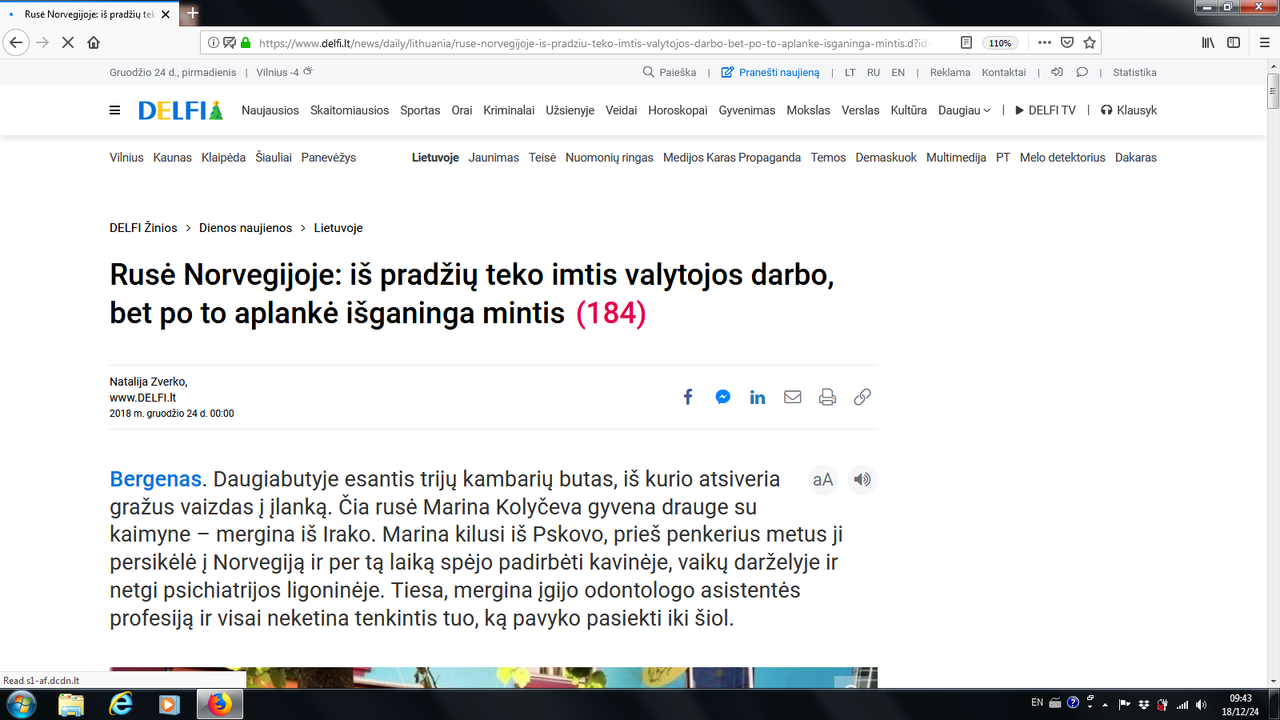This screenshot has width=1280, height=720.
Task: Open a new browser tab
Action: pyautogui.click(x=193, y=13)
